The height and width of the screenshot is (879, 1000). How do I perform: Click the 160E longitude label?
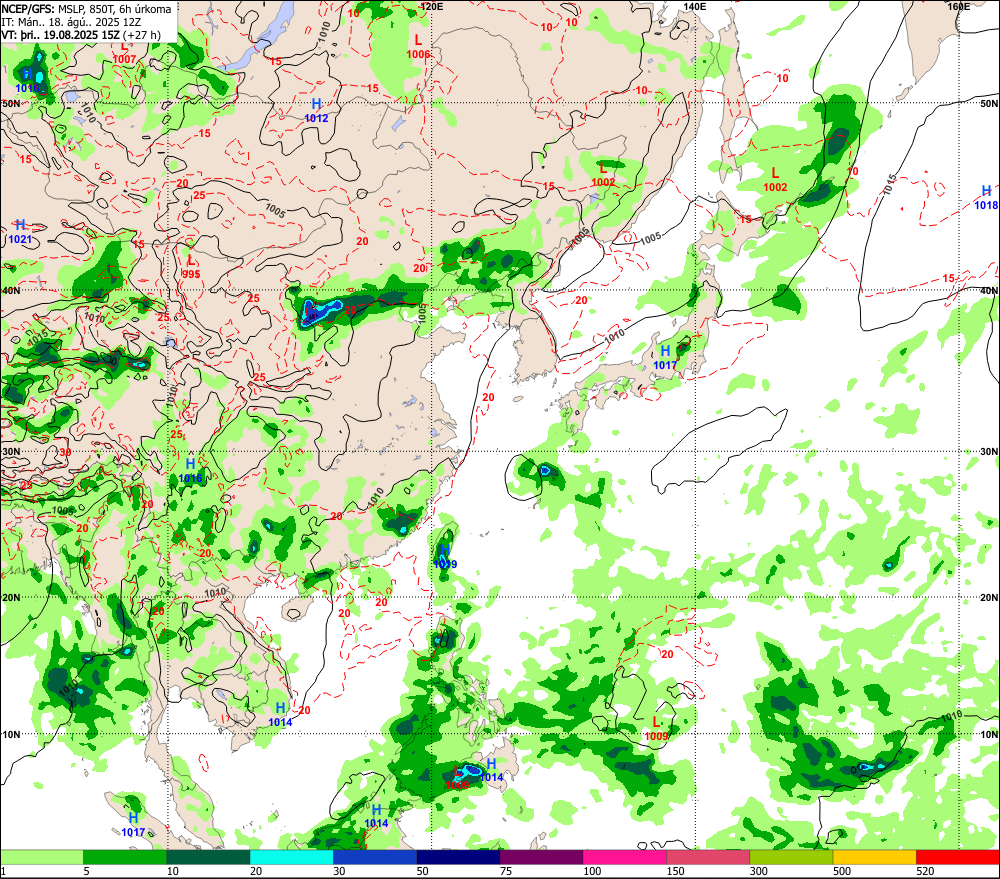(x=959, y=6)
